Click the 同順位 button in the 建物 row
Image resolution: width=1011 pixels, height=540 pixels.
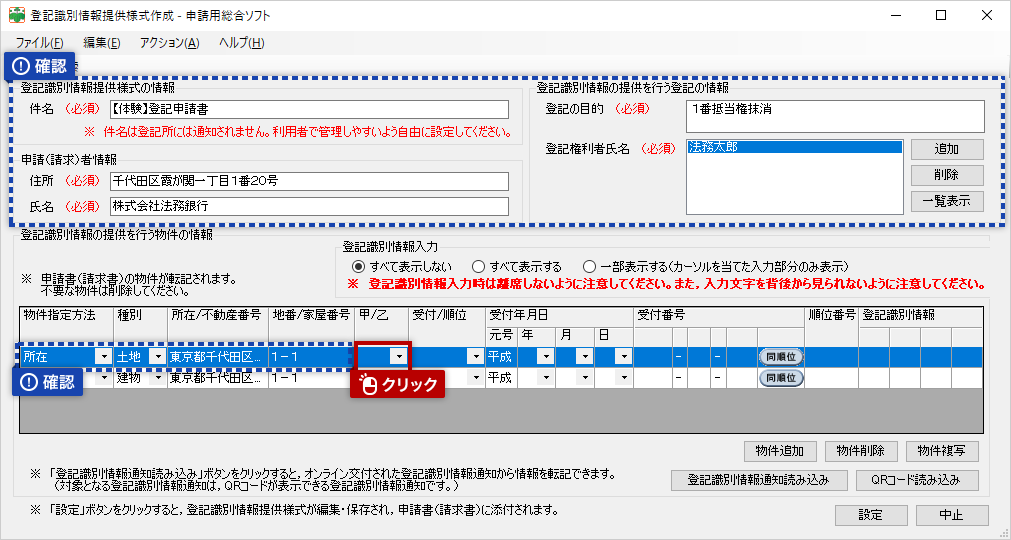[x=781, y=378]
